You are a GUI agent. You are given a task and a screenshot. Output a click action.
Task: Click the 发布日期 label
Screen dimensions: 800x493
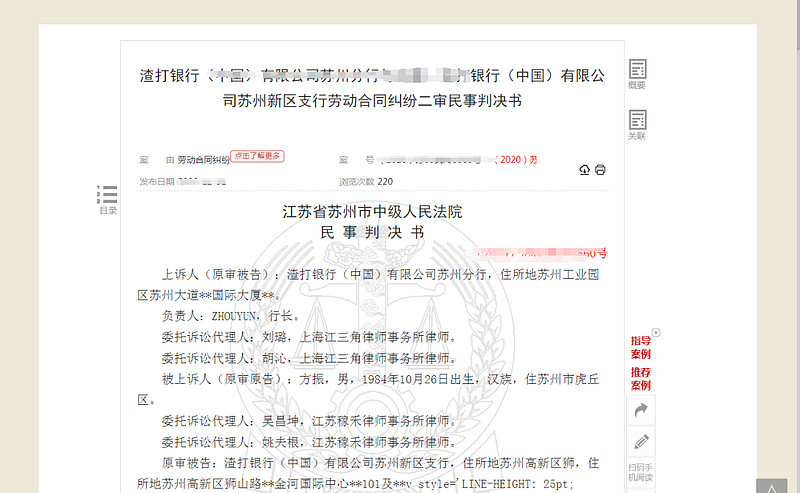click(x=157, y=182)
